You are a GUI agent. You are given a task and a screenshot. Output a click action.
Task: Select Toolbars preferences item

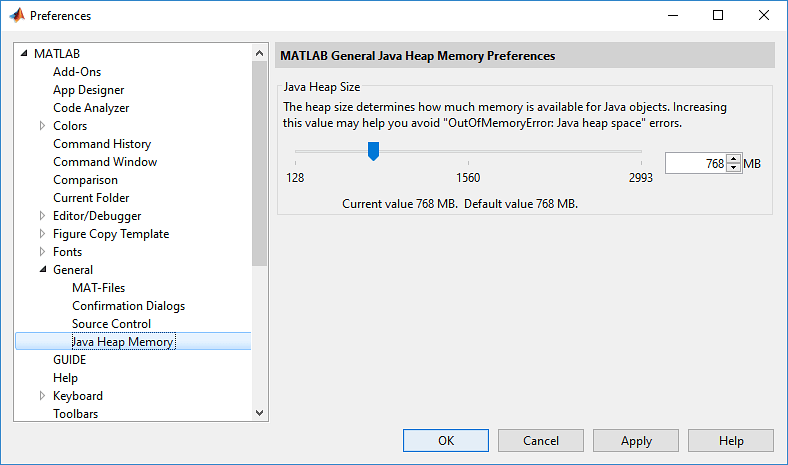(x=75, y=414)
